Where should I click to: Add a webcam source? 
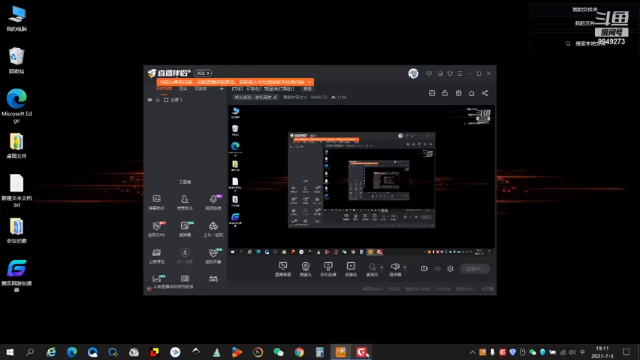[x=305, y=269]
